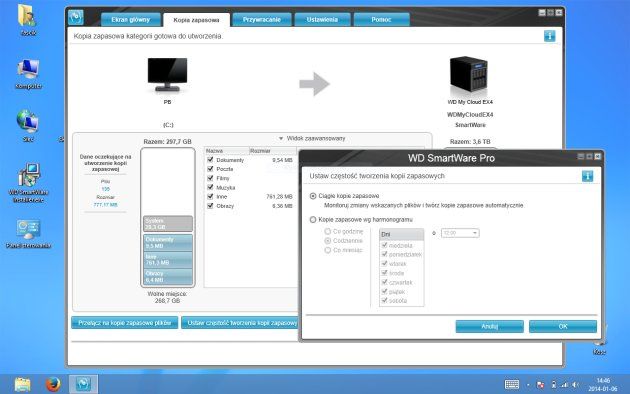Image resolution: width=630 pixels, height=394 pixels.
Task: Click WD SmartWare taskbar icon
Action: (83, 384)
